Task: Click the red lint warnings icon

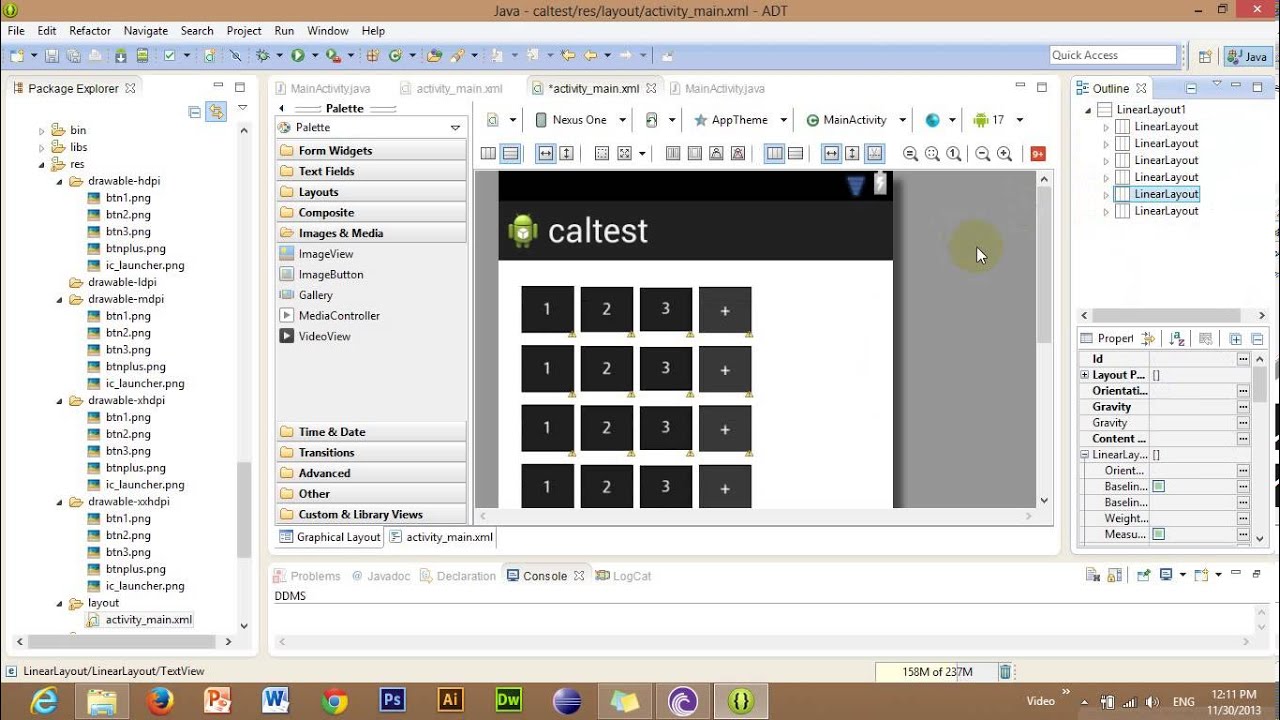Action: coord(1038,153)
